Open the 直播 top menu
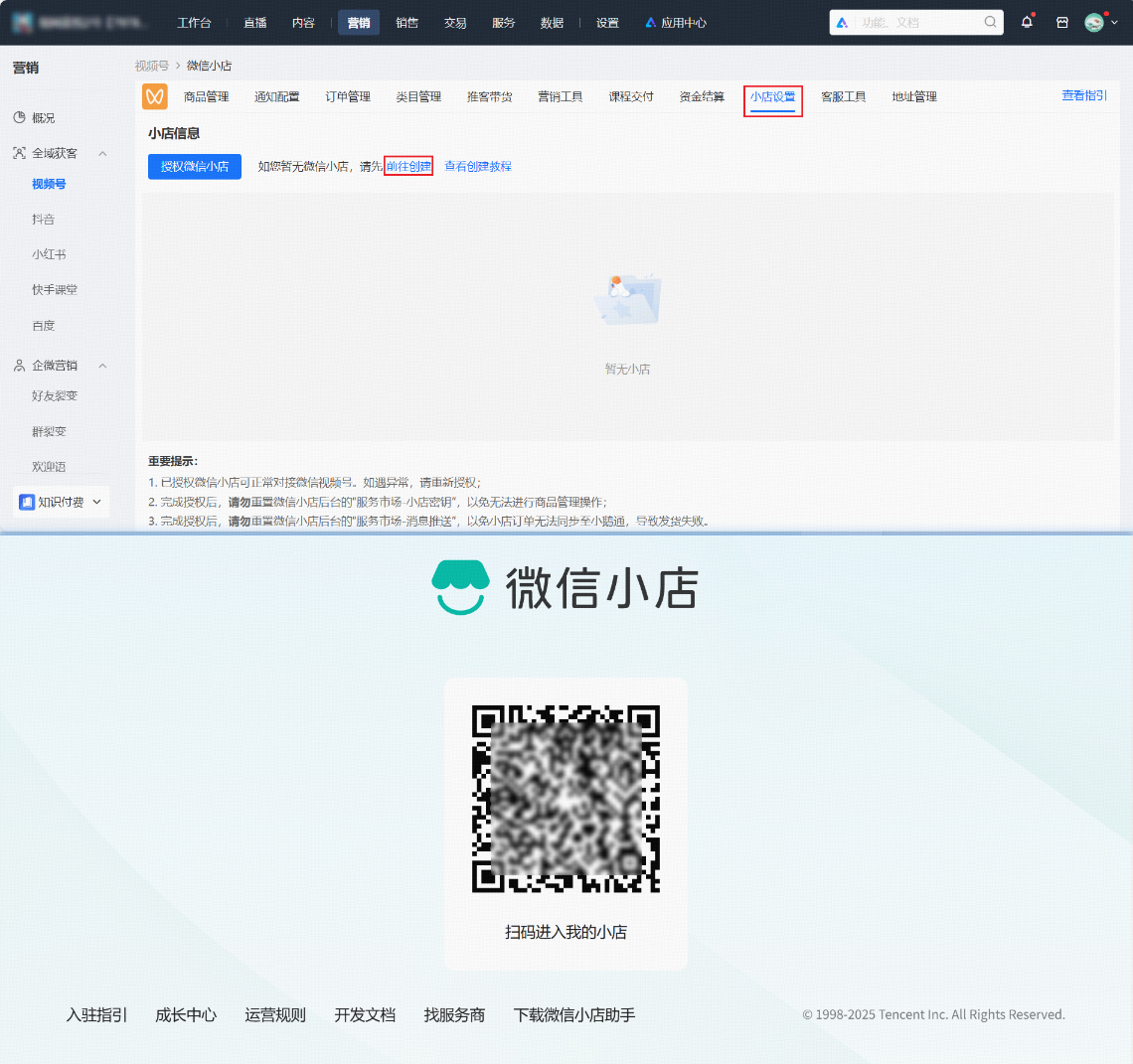Screen dimensions: 1133x1064 pyautogui.click(x=255, y=23)
